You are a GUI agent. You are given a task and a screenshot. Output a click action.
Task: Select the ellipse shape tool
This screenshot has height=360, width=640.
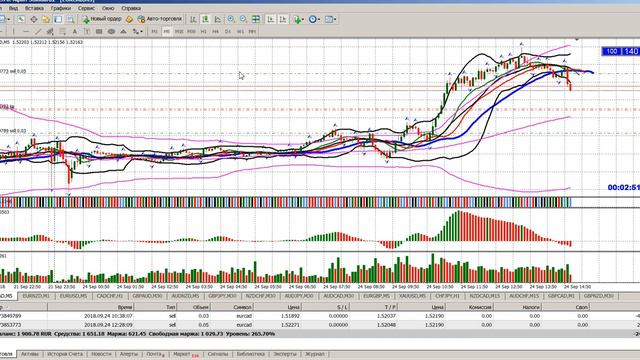(x=111, y=31)
